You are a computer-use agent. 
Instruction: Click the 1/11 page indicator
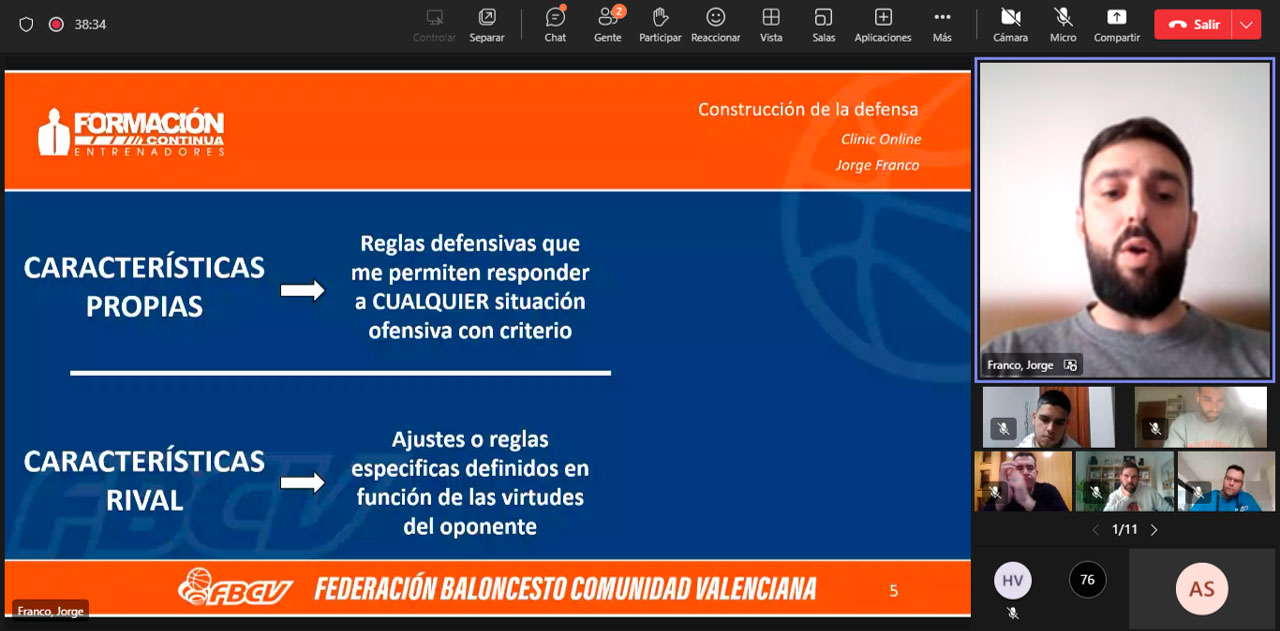1124,530
